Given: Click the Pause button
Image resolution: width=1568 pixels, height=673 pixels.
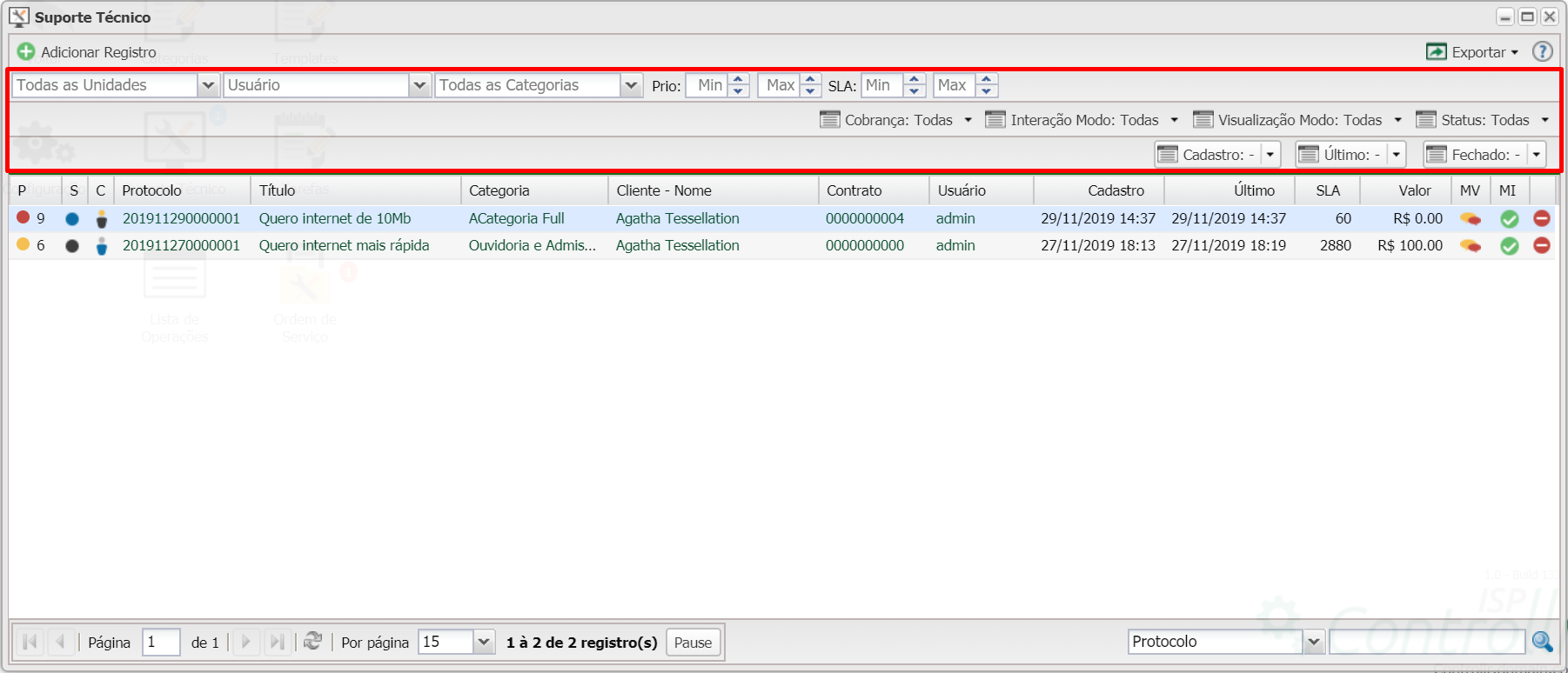Looking at the screenshot, I should [694, 643].
